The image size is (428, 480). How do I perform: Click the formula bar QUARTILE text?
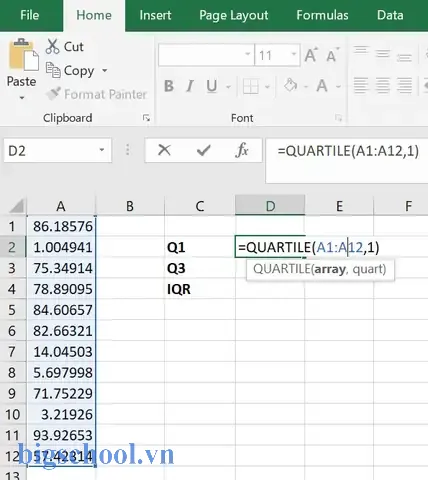coord(348,151)
